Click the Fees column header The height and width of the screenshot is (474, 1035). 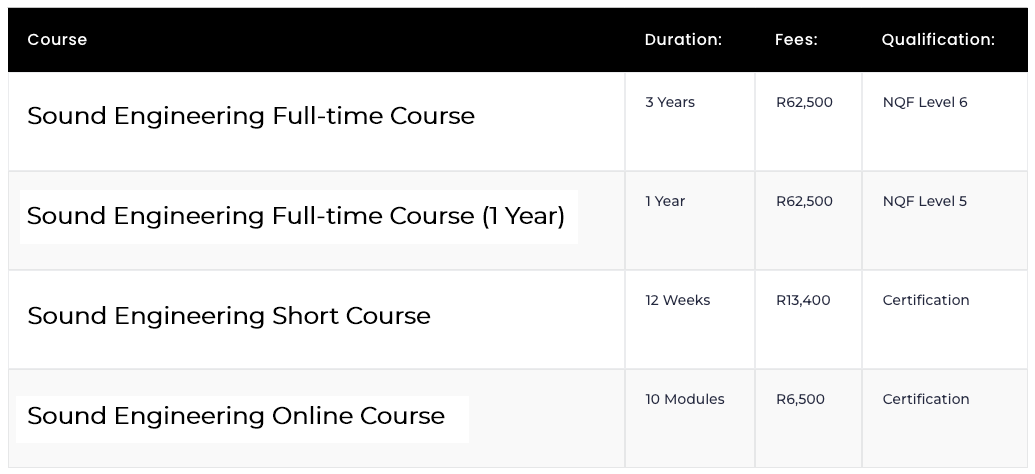[x=796, y=40]
